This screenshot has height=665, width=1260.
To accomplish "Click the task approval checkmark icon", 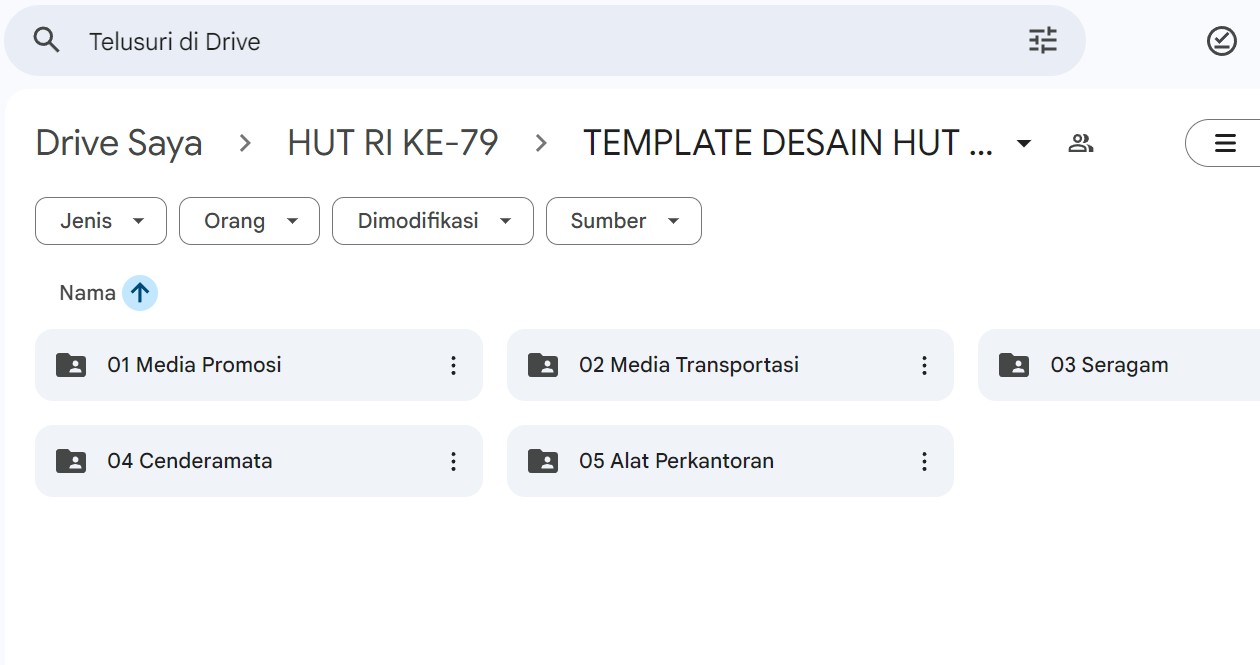I will pyautogui.click(x=1221, y=41).
